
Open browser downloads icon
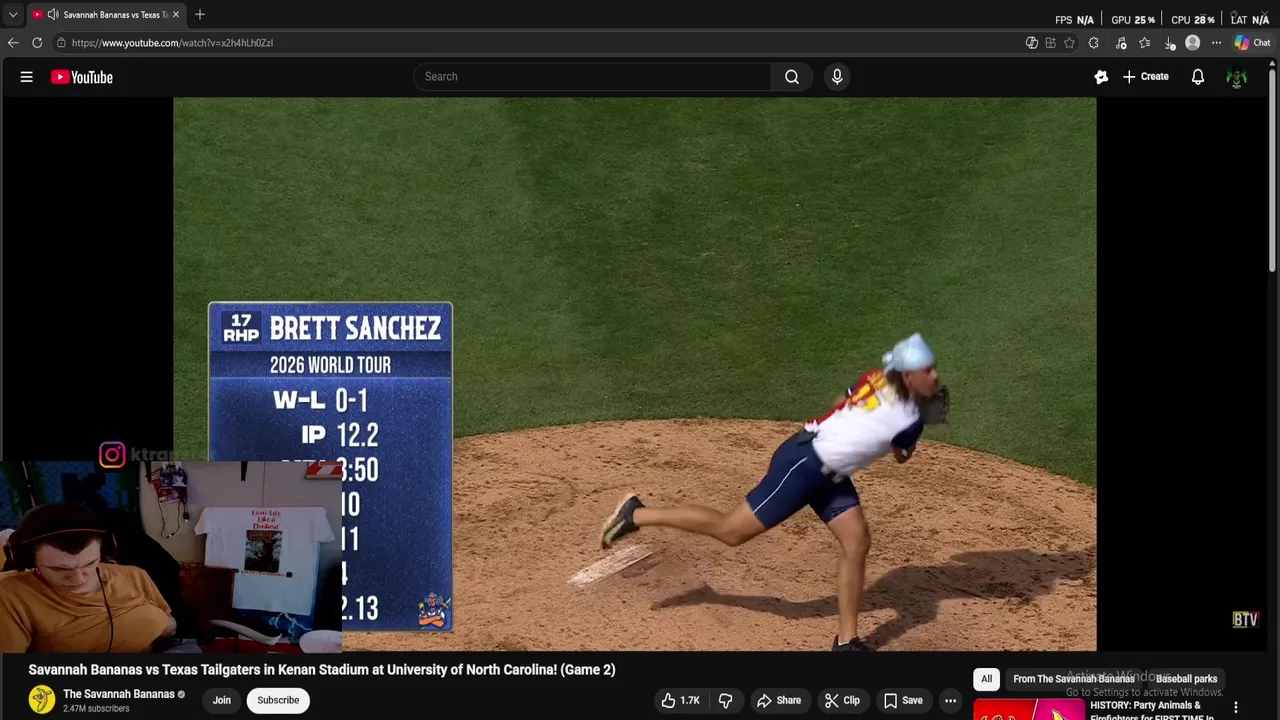[x=1170, y=43]
